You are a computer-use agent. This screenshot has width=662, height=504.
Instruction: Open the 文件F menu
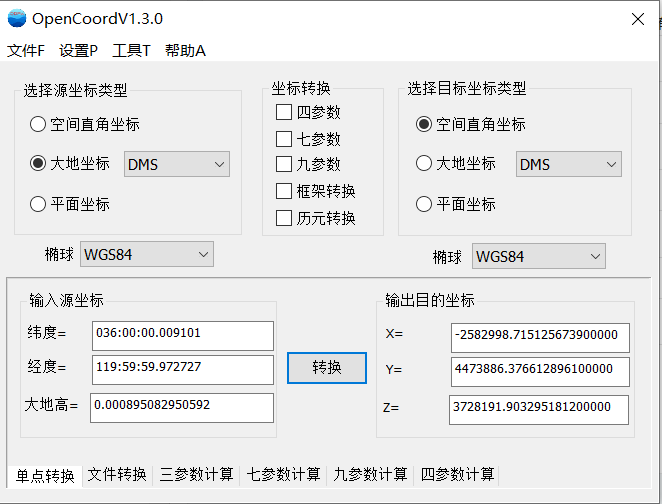coord(26,50)
